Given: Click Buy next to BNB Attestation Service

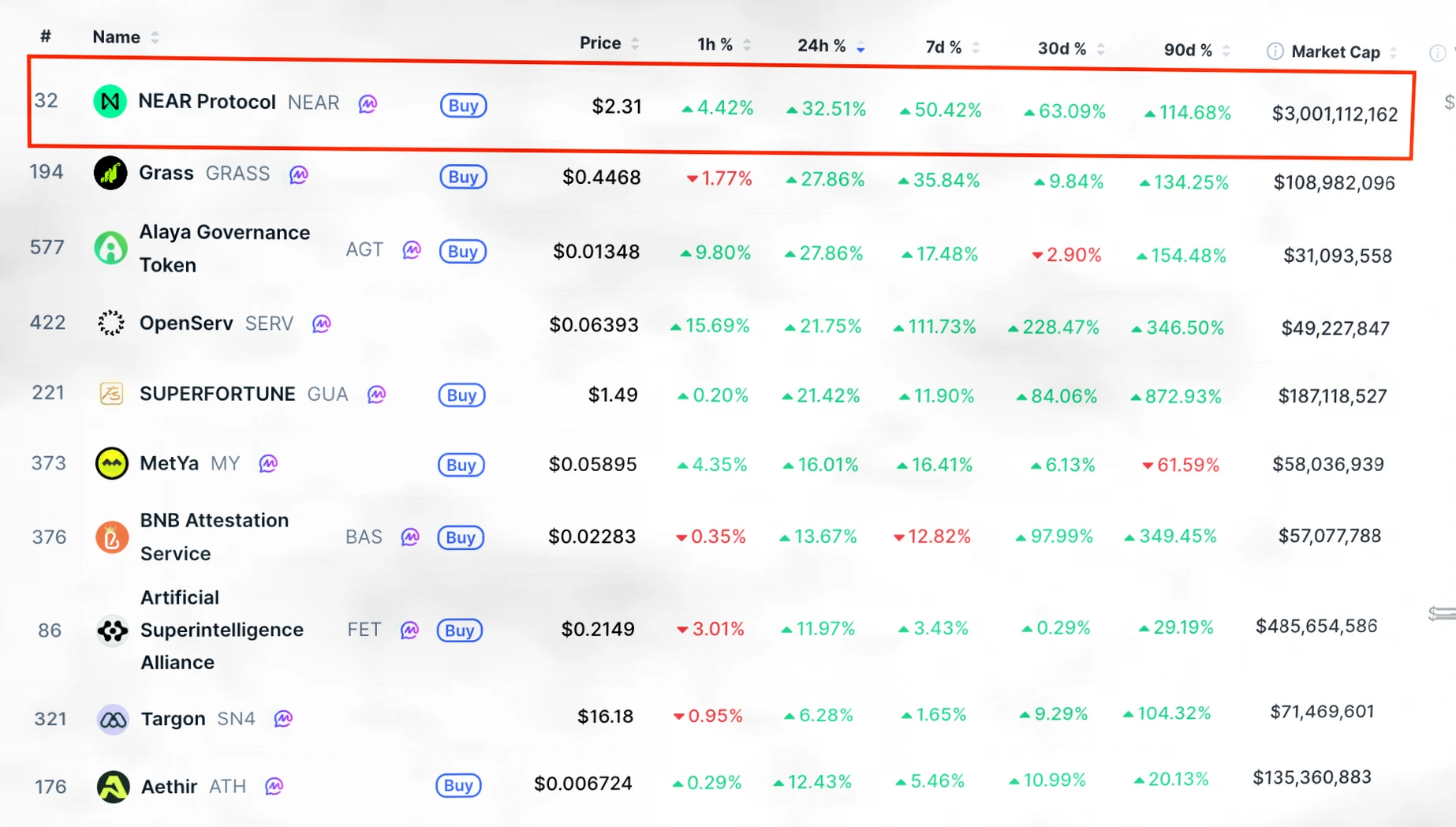Looking at the screenshot, I should (x=461, y=537).
